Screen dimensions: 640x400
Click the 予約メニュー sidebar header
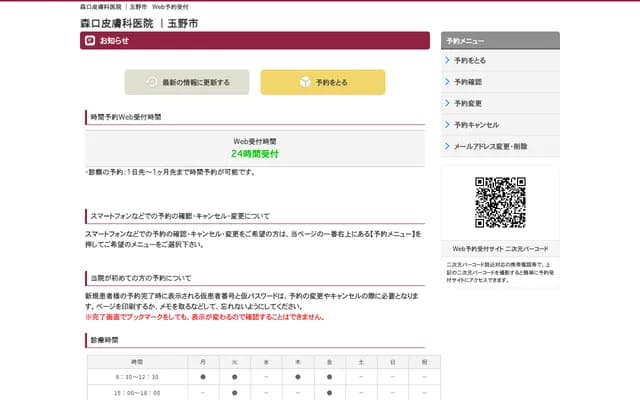click(500, 41)
